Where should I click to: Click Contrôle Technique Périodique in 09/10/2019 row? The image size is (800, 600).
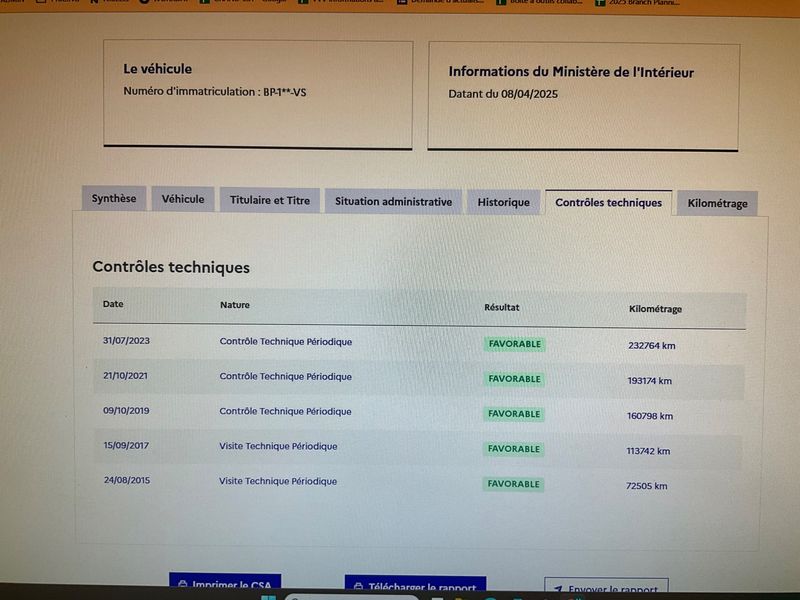click(x=285, y=411)
